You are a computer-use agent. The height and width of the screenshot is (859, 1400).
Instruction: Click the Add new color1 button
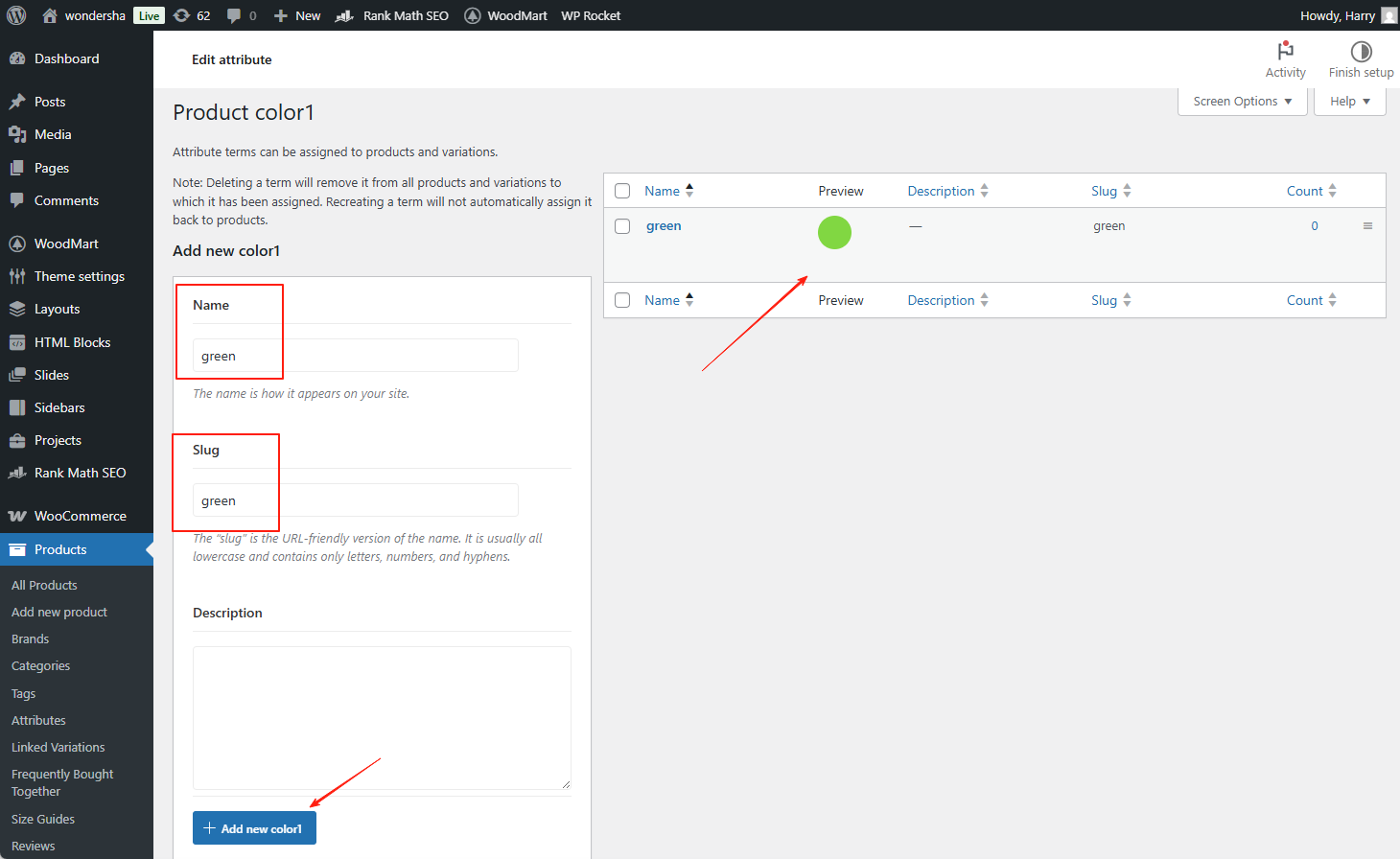click(x=254, y=828)
